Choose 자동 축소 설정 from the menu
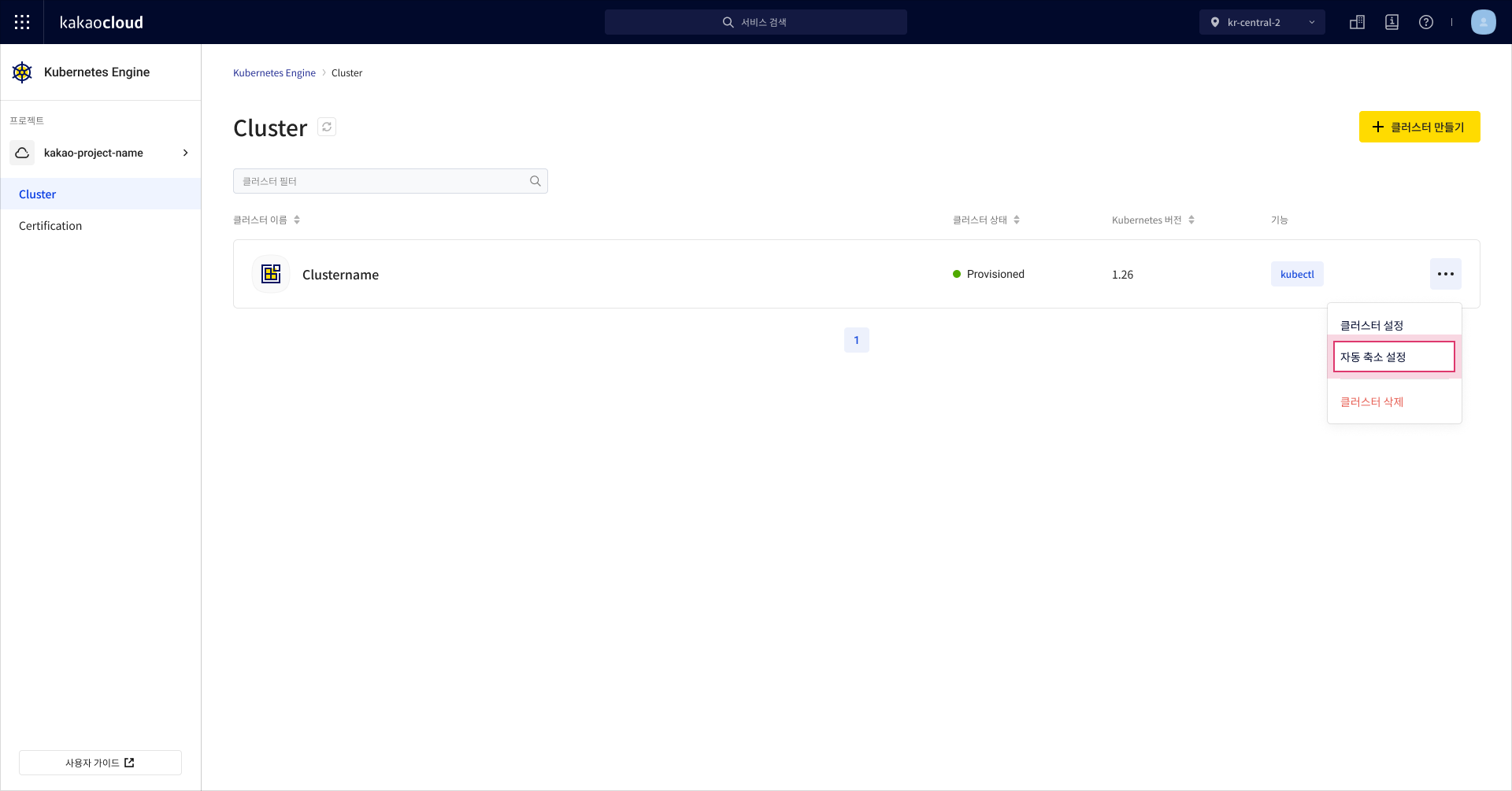Viewport: 1512px width, 791px height. tap(1394, 357)
